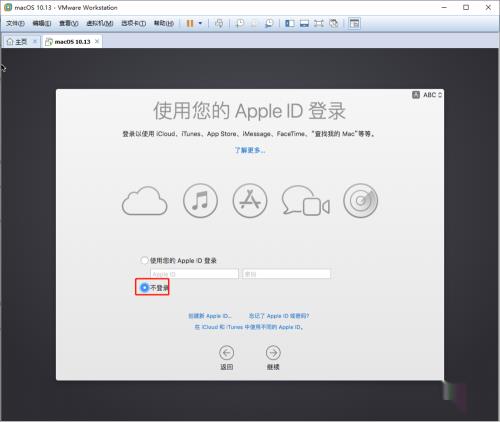This screenshot has height=422, width=500.
Task: Show or hide the library sidebar icon
Action: (290, 23)
